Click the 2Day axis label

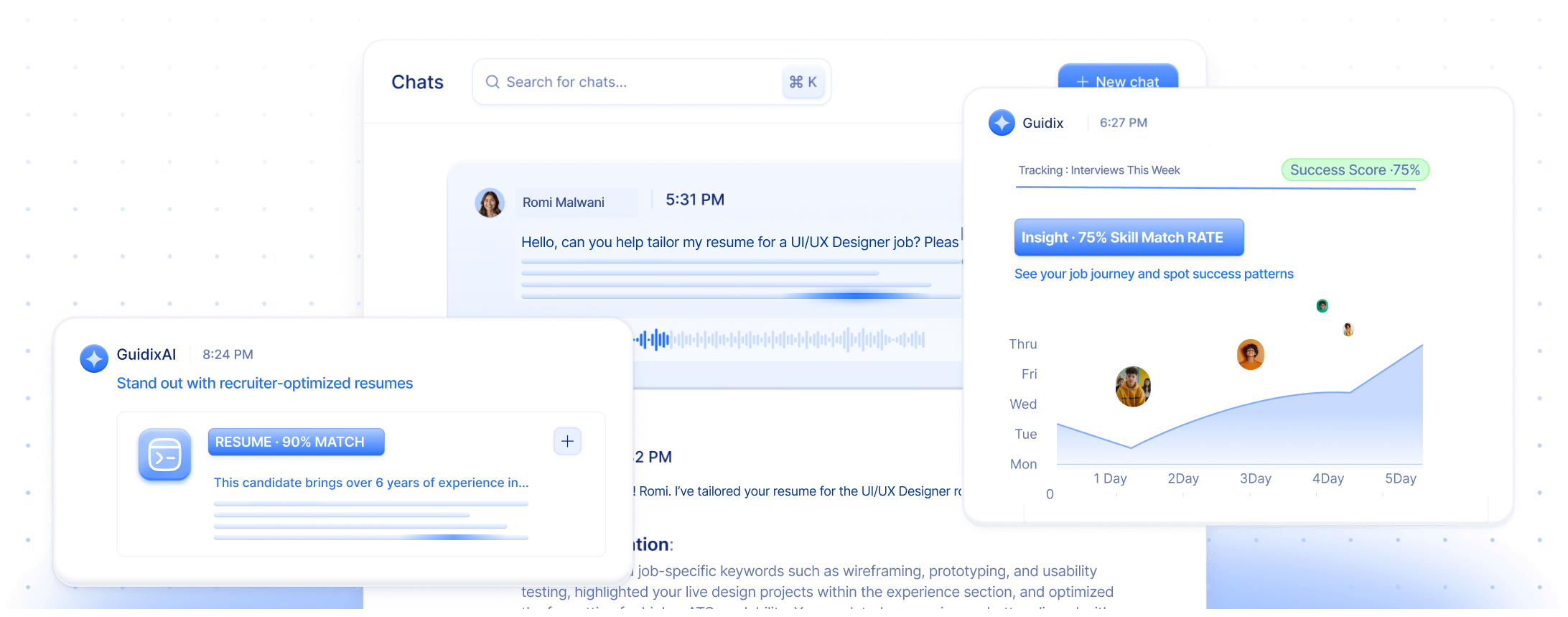[1183, 478]
